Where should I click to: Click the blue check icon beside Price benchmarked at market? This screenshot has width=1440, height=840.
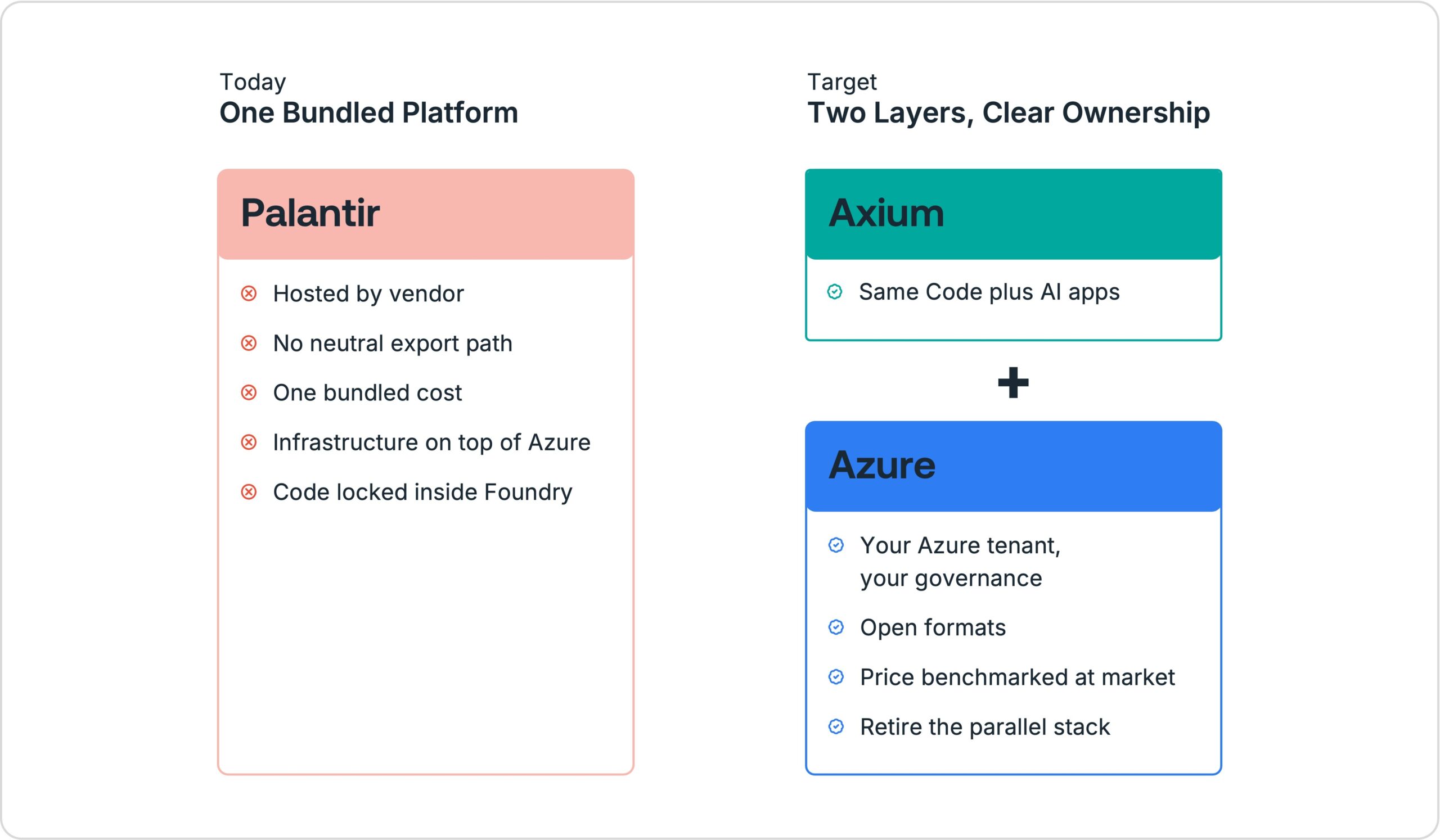coord(836,678)
